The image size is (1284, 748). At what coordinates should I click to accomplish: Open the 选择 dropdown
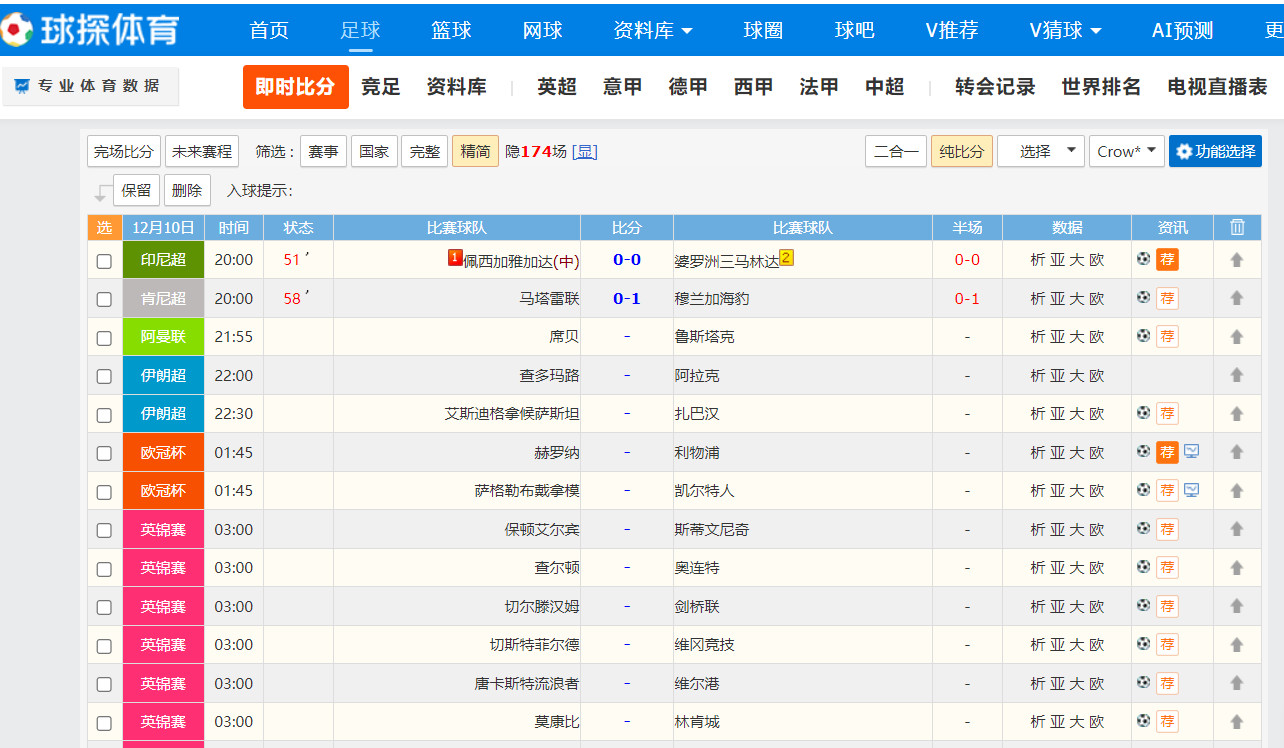click(x=1041, y=151)
